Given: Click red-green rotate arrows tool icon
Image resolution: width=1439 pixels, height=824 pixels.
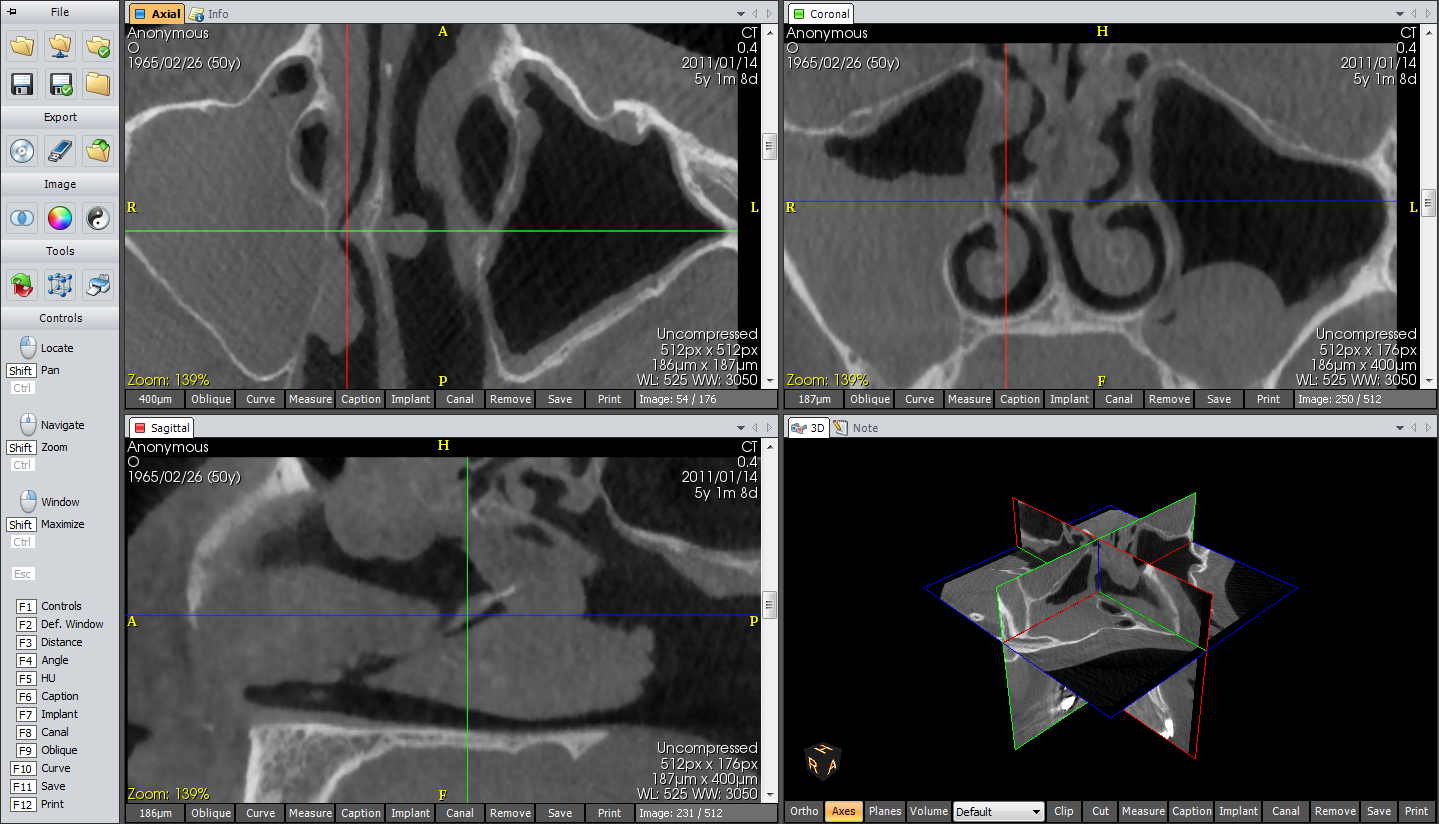Looking at the screenshot, I should [x=23, y=285].
